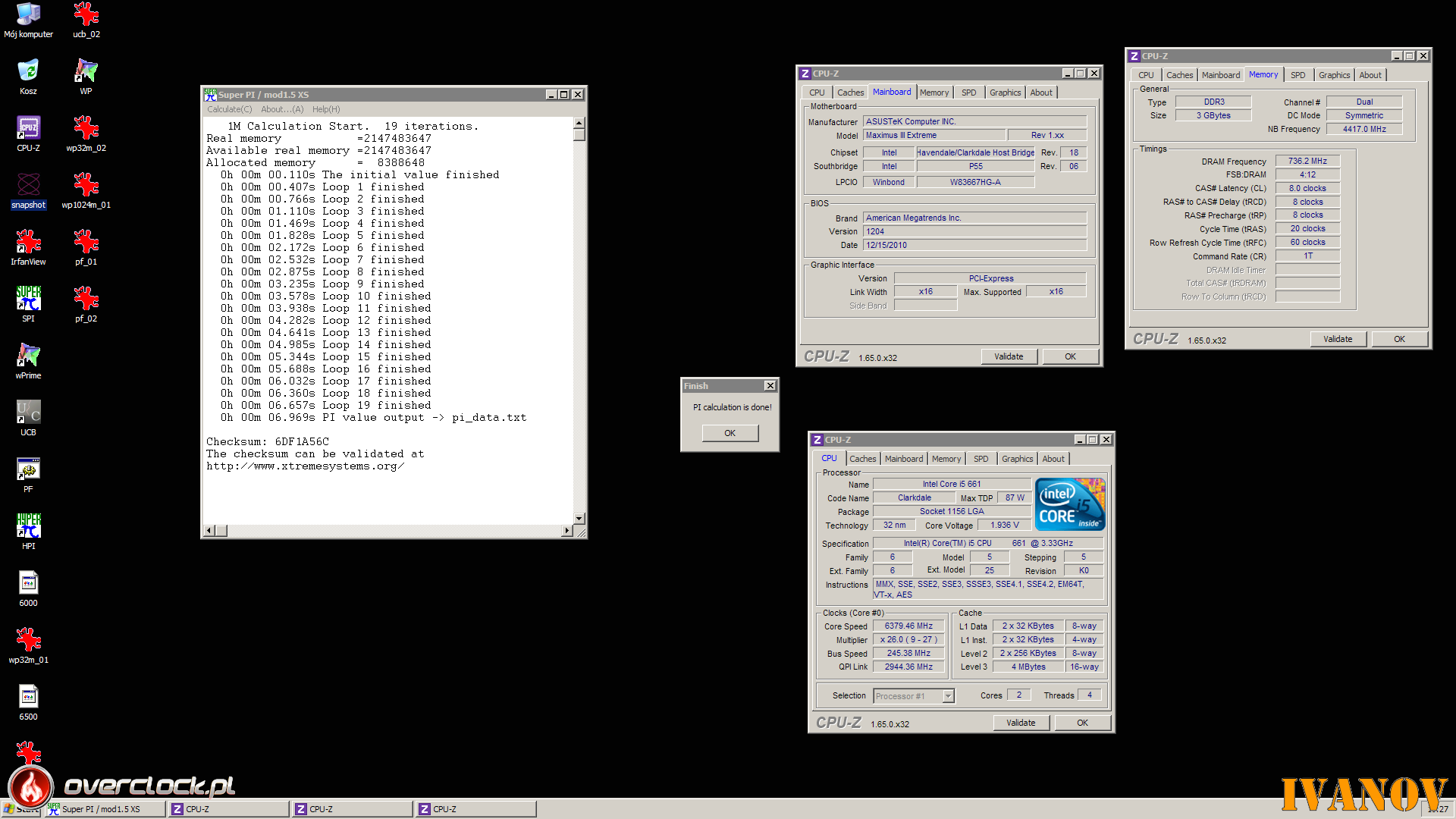This screenshot has height=819, width=1456.
Task: Launch the CPU-Z desktop shortcut
Action: point(28,133)
